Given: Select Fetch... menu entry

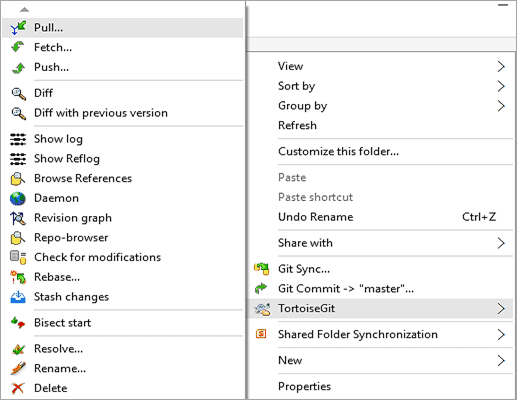Looking at the screenshot, I should 123,47.
